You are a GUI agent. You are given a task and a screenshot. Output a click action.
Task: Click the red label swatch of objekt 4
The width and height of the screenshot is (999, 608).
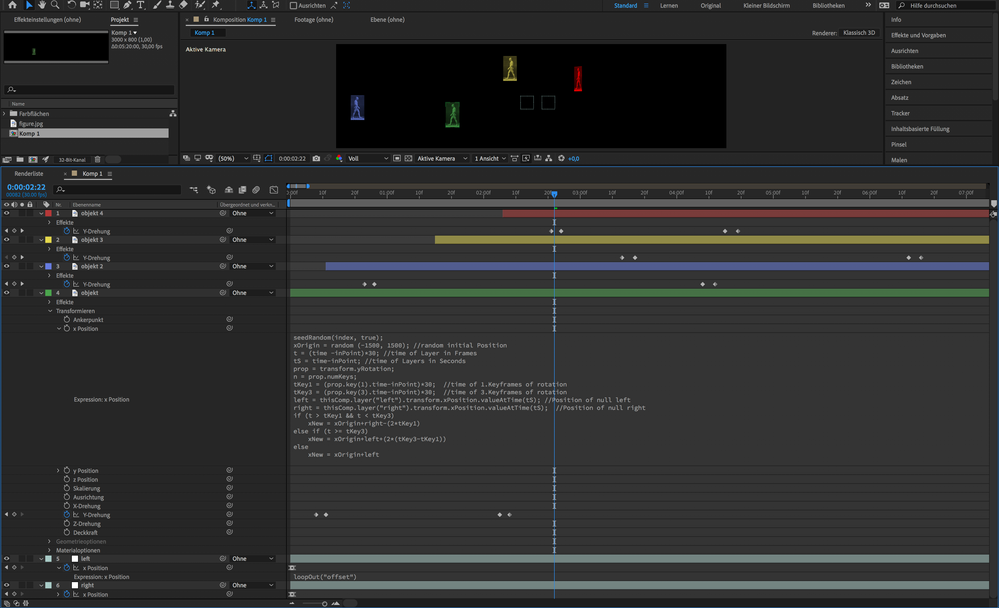tap(48, 214)
